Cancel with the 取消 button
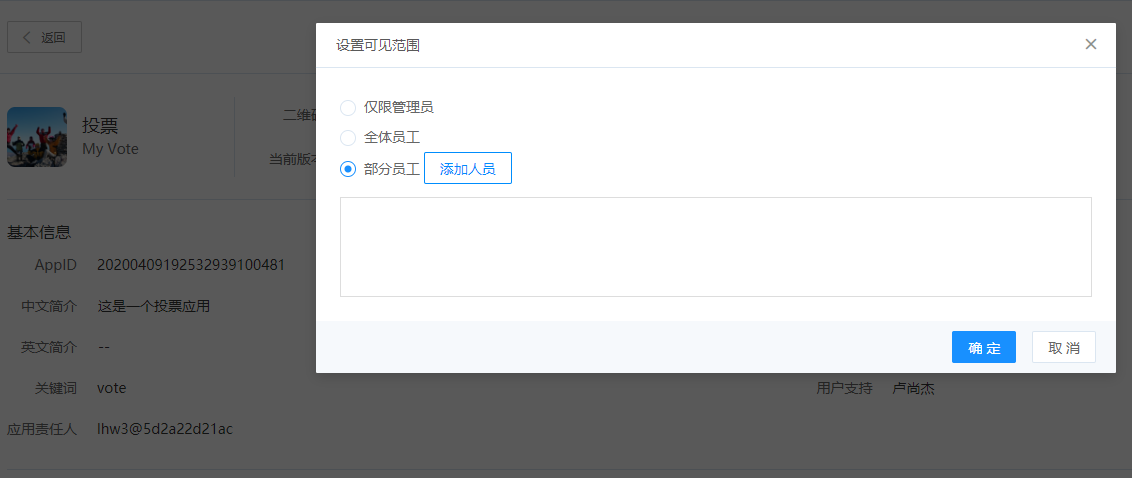This screenshot has width=1132, height=478. 1064,347
